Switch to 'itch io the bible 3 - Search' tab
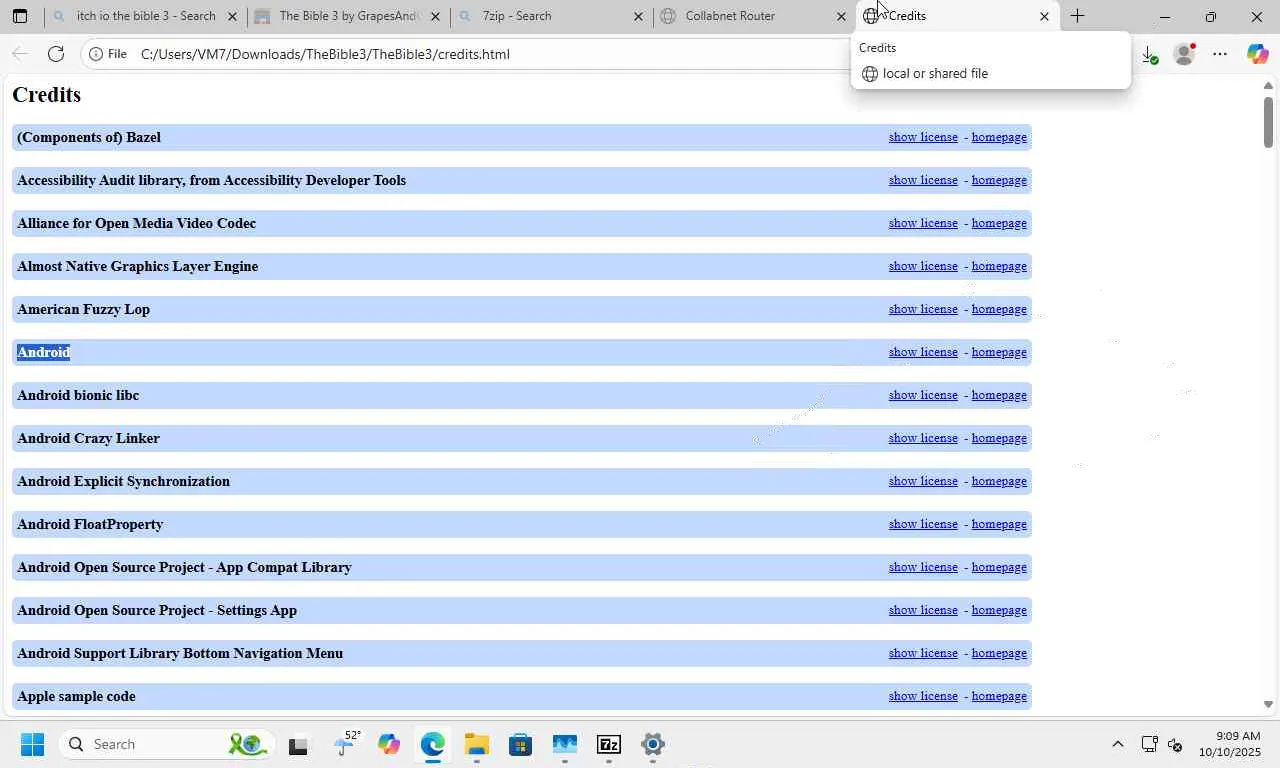This screenshot has width=1280, height=768. [x=145, y=16]
